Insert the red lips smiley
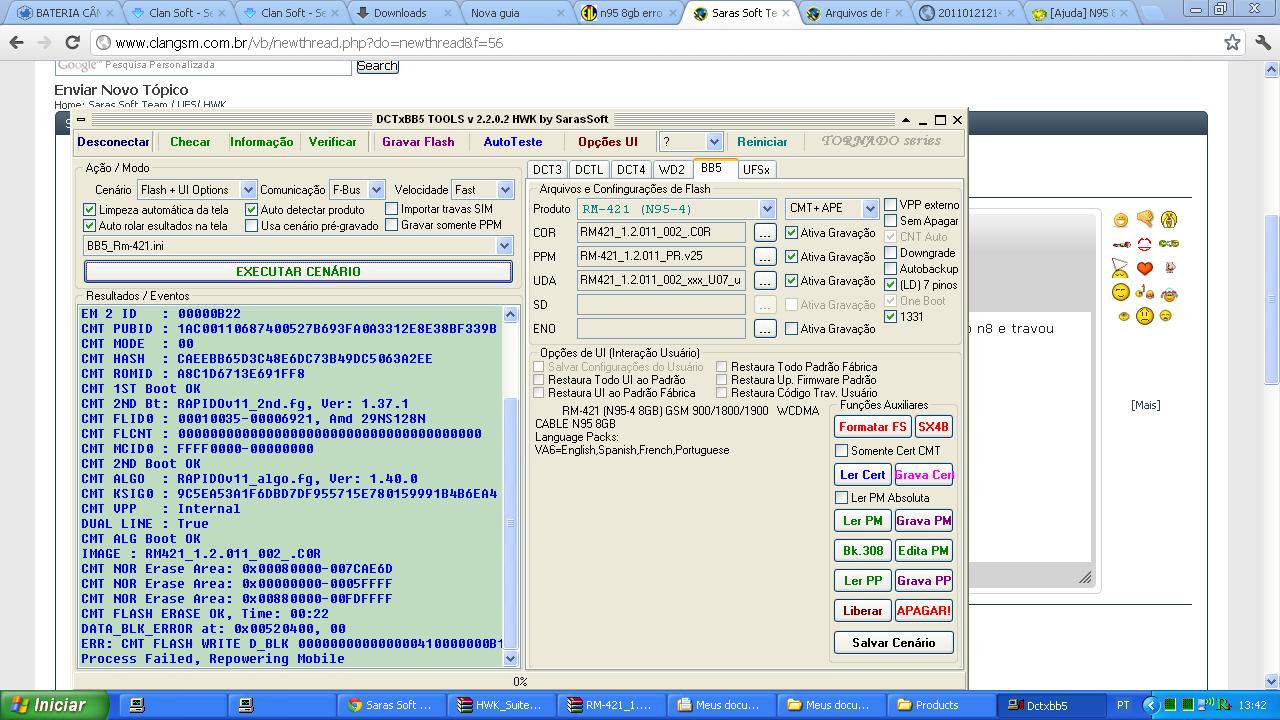 coord(1145,244)
